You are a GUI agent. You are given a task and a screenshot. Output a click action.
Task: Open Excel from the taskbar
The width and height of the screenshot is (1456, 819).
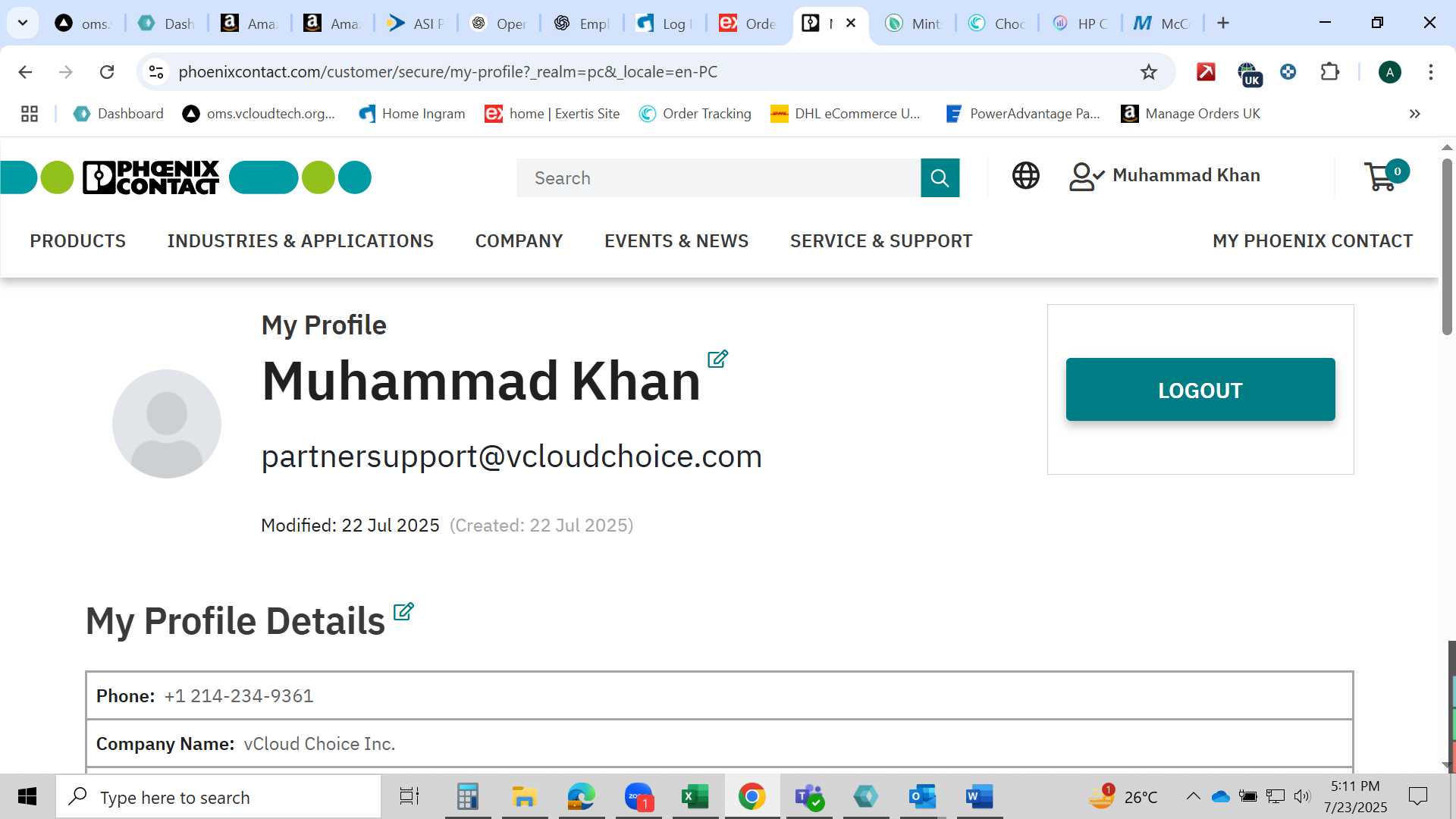point(695,797)
